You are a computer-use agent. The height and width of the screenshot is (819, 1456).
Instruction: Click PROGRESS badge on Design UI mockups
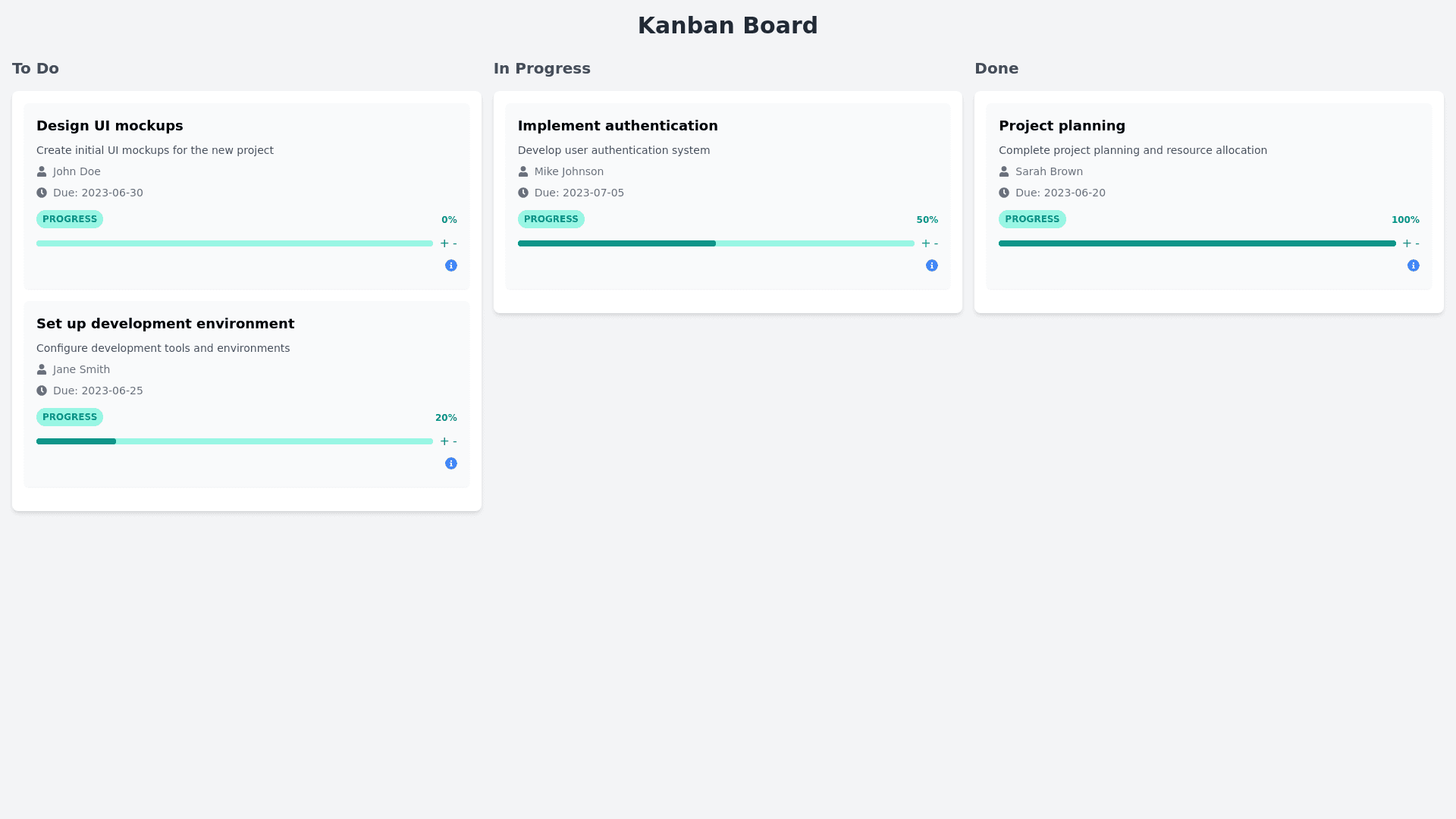click(x=70, y=219)
